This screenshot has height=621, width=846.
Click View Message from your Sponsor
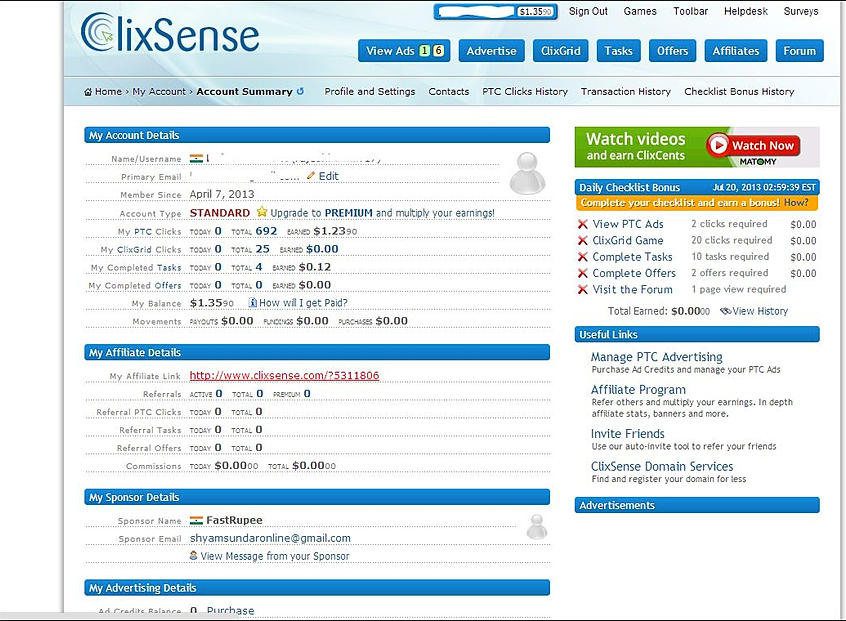tap(275, 556)
